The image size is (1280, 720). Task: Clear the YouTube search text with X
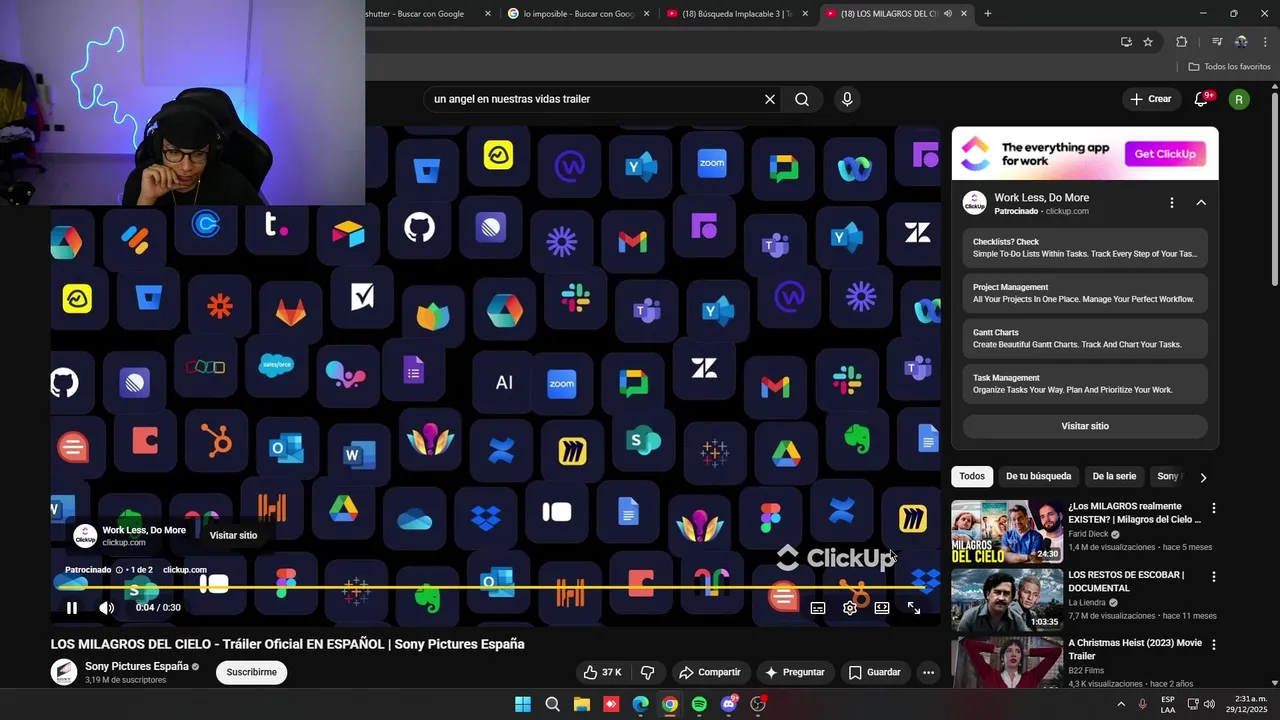pos(770,99)
